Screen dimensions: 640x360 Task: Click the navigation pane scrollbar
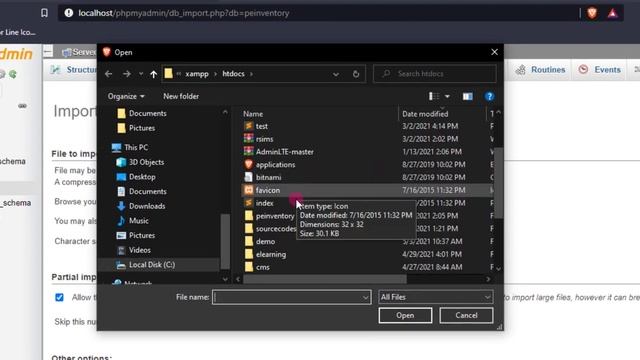click(x=225, y=242)
